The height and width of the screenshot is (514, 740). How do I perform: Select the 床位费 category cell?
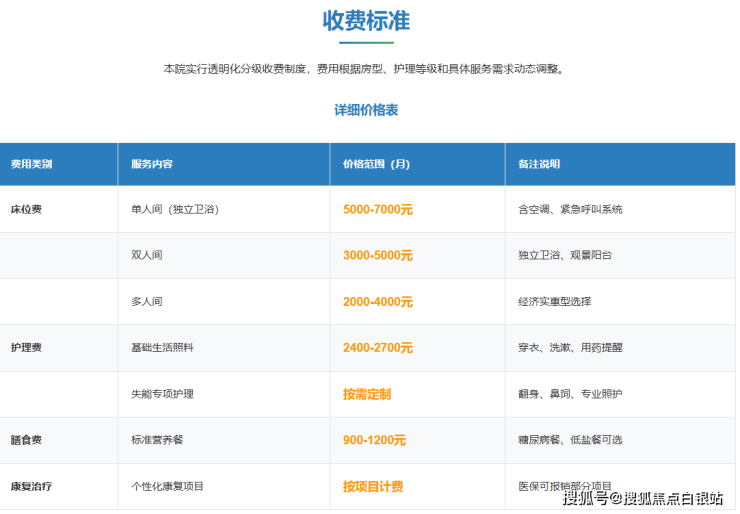[26, 209]
